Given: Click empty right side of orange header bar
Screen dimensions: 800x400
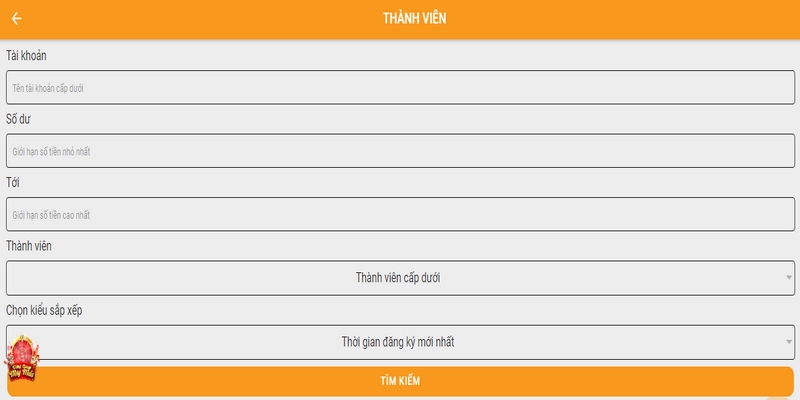Looking at the screenshot, I should pyautogui.click(x=680, y=19).
